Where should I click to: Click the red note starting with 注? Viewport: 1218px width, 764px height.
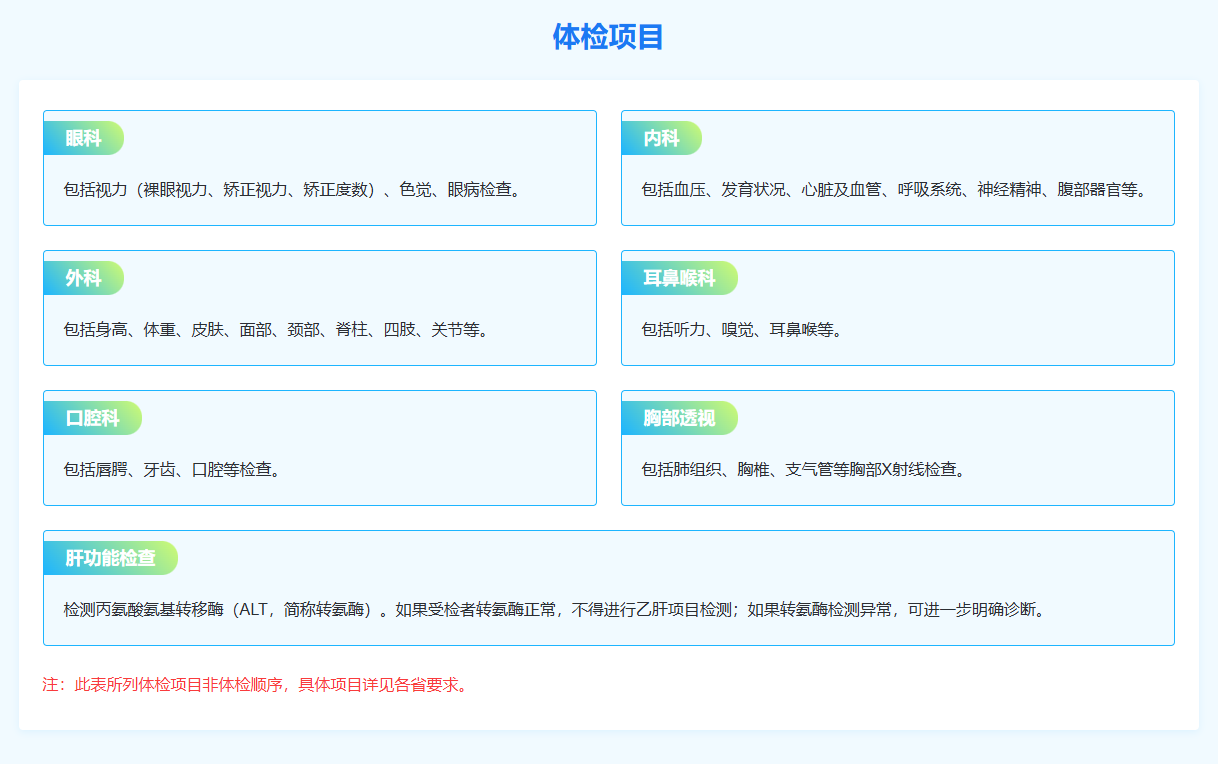point(255,685)
